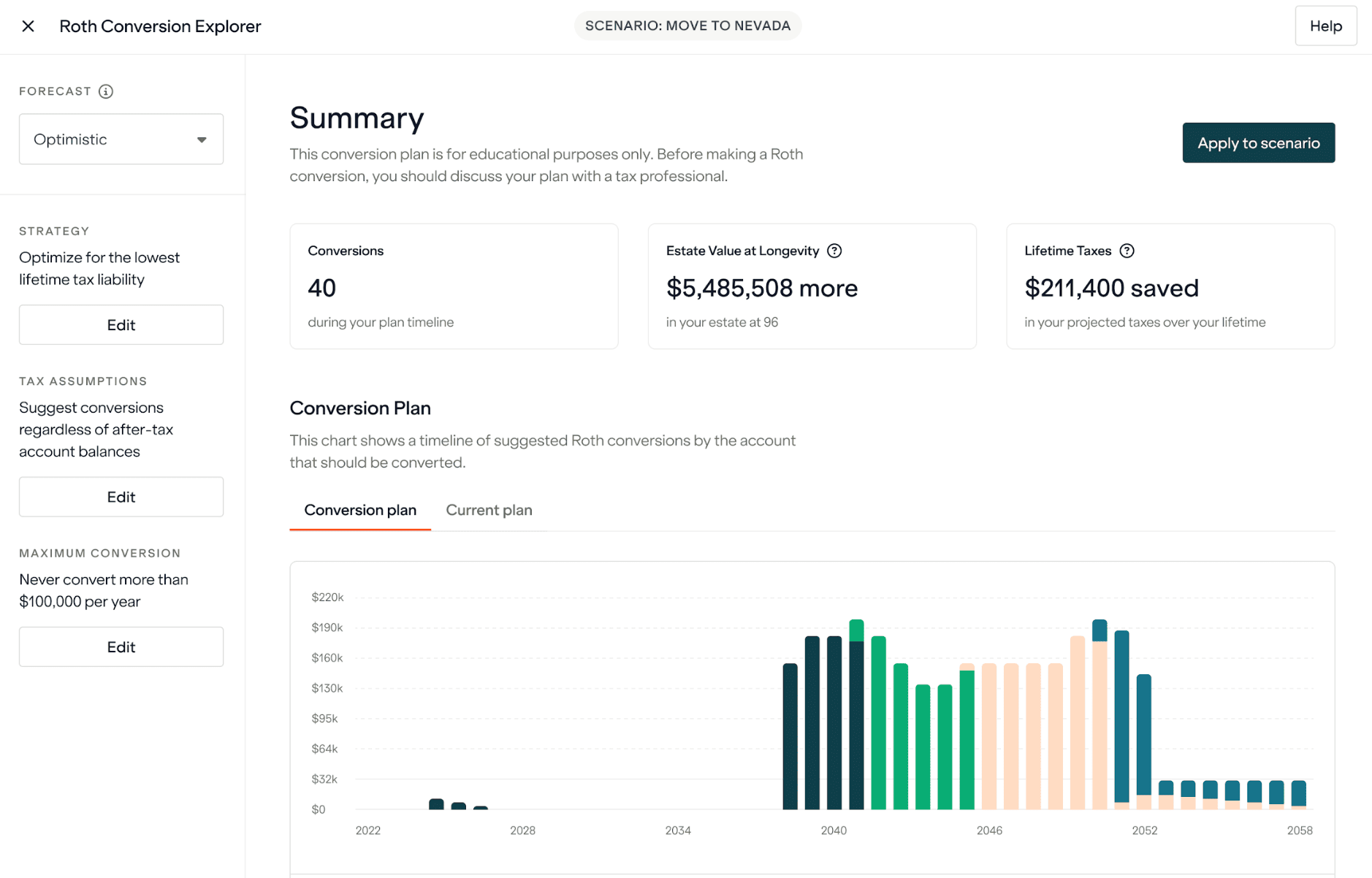Edit the Tax Assumptions settings
This screenshot has width=1372, height=878.
pyautogui.click(x=121, y=497)
